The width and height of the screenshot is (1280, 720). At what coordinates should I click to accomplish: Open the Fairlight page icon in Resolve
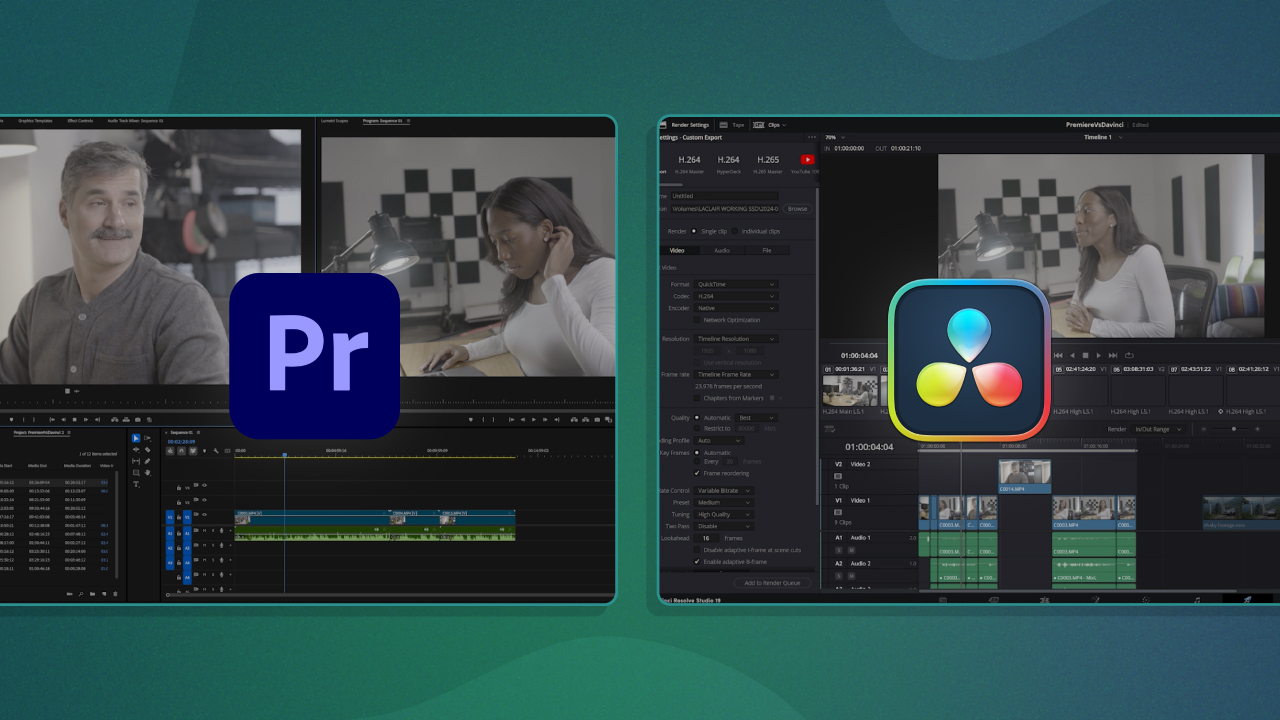(x=1197, y=599)
